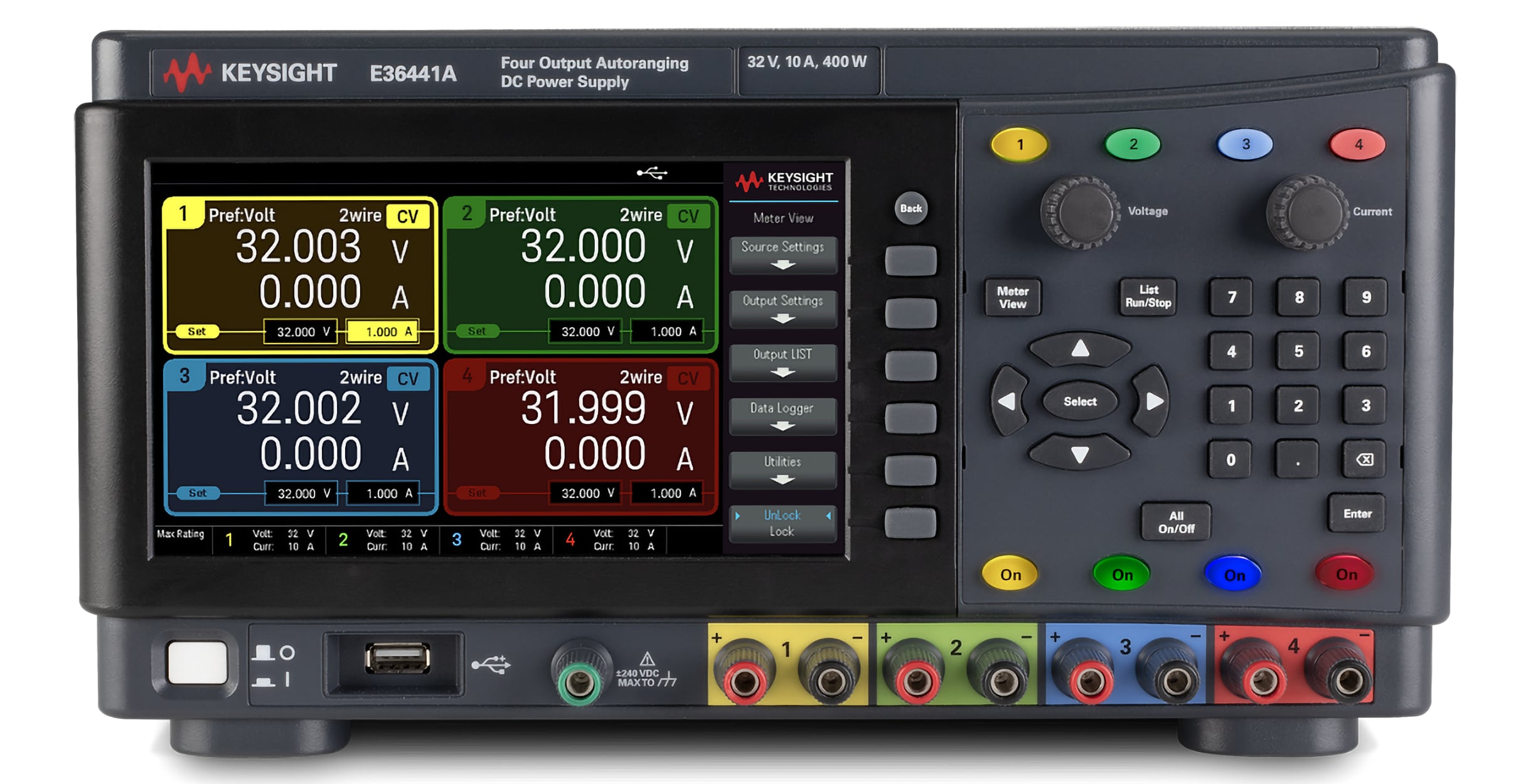Open the Data Logger softkey menu
Image resolution: width=1531 pixels, height=784 pixels.
point(782,416)
